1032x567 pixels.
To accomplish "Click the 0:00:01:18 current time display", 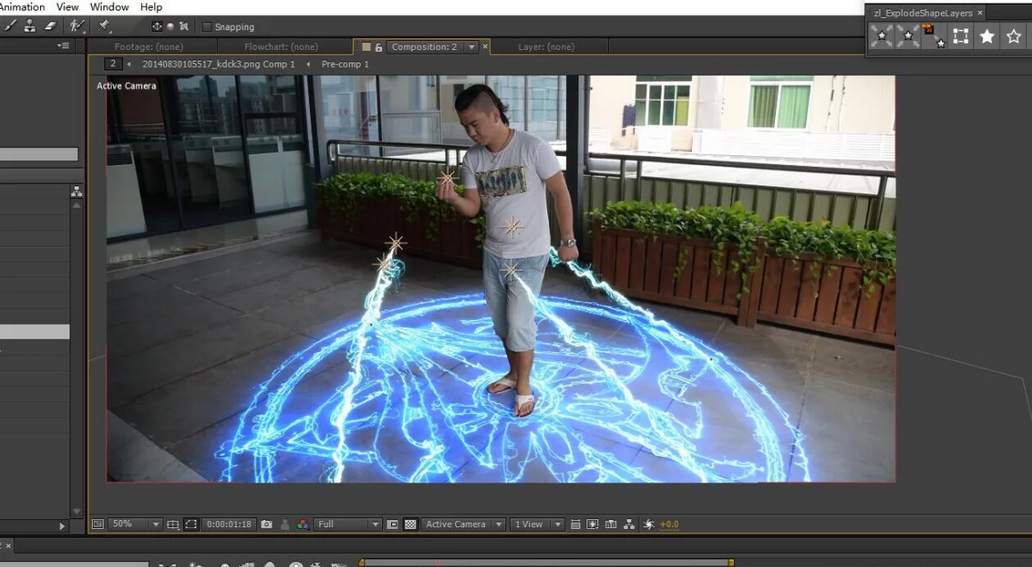I will click(x=228, y=524).
